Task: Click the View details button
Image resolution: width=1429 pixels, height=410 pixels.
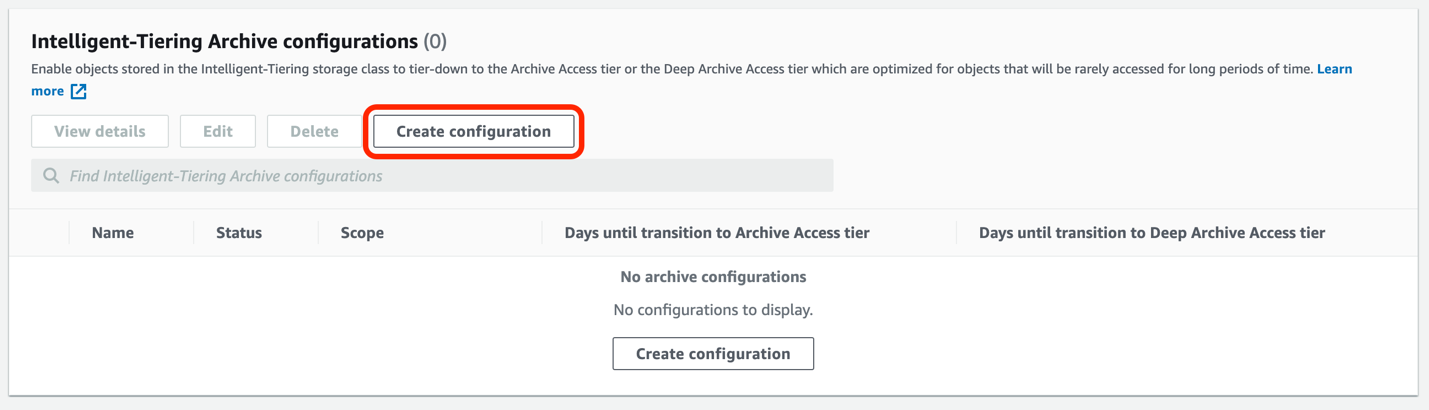Action: coord(100,131)
